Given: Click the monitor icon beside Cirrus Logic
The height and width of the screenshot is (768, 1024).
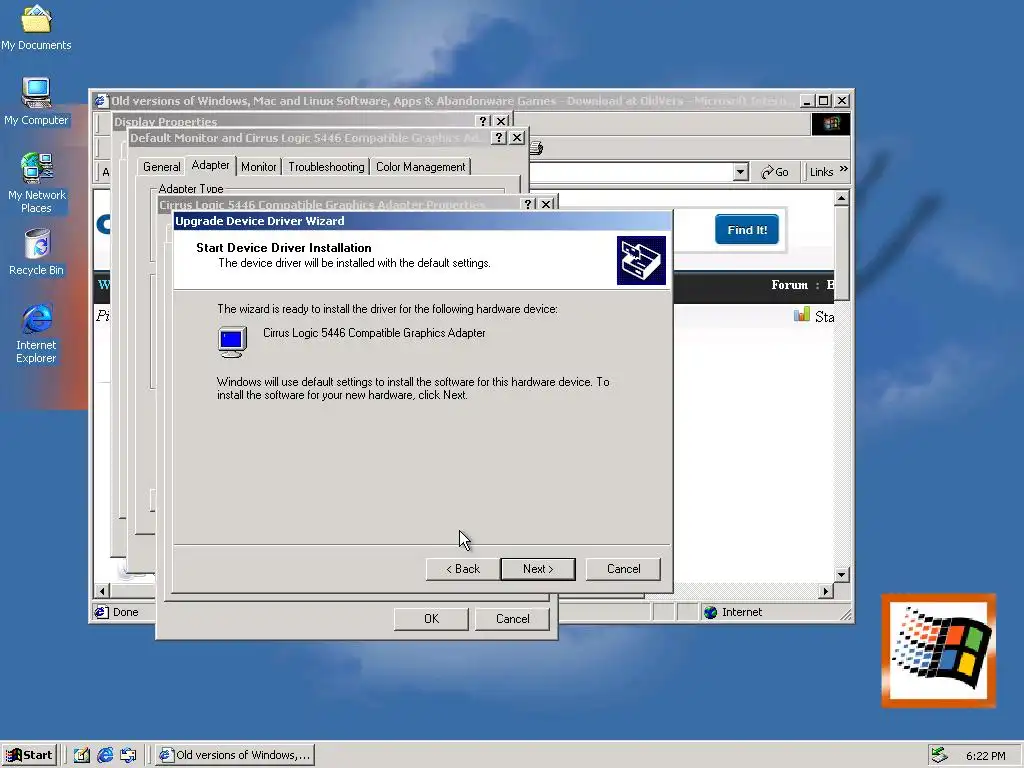Looking at the screenshot, I should point(232,342).
